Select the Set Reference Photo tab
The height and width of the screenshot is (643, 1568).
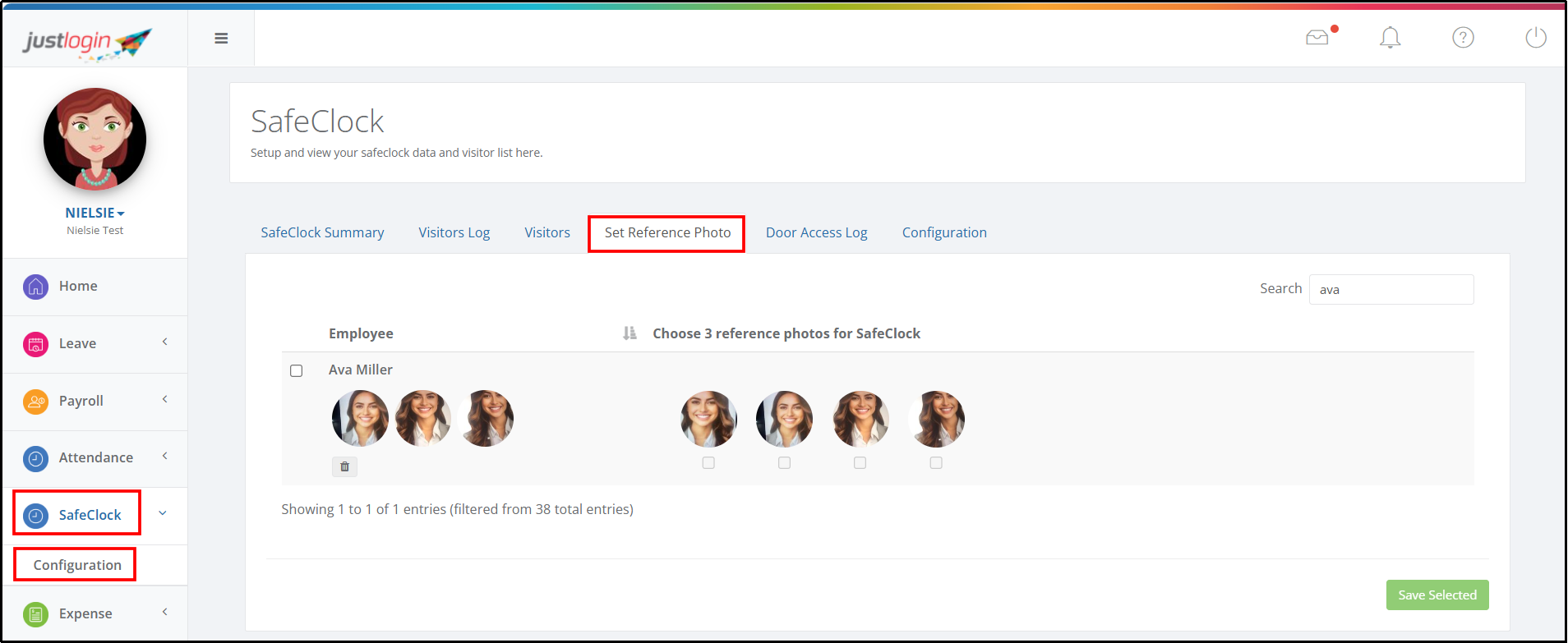(x=667, y=233)
